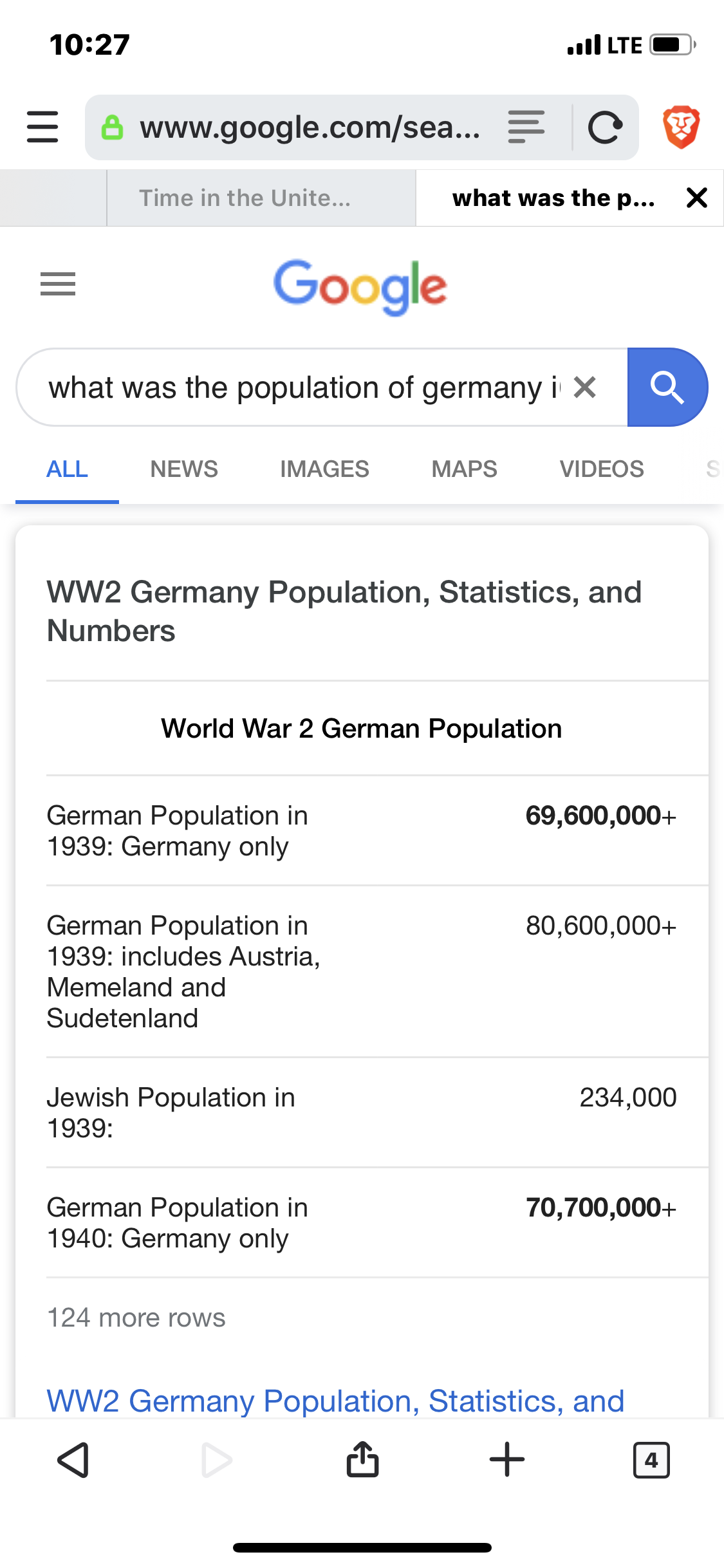Screen dimensions: 724x1568
Task: Open a new tab with plus icon
Action: pyautogui.click(x=507, y=1459)
